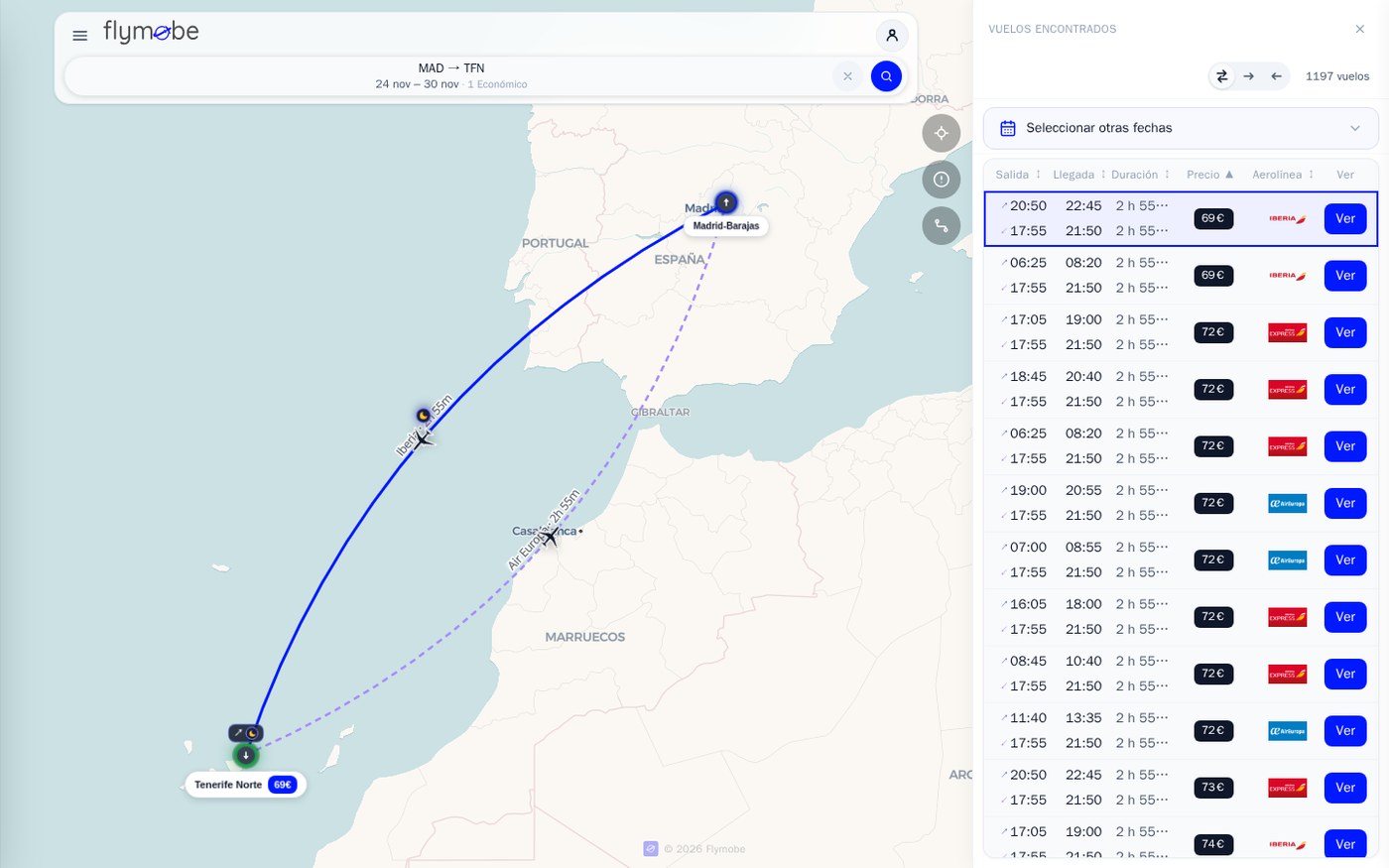The width and height of the screenshot is (1389, 868).
Task: Select return-only left arrow toggle
Action: [1277, 76]
